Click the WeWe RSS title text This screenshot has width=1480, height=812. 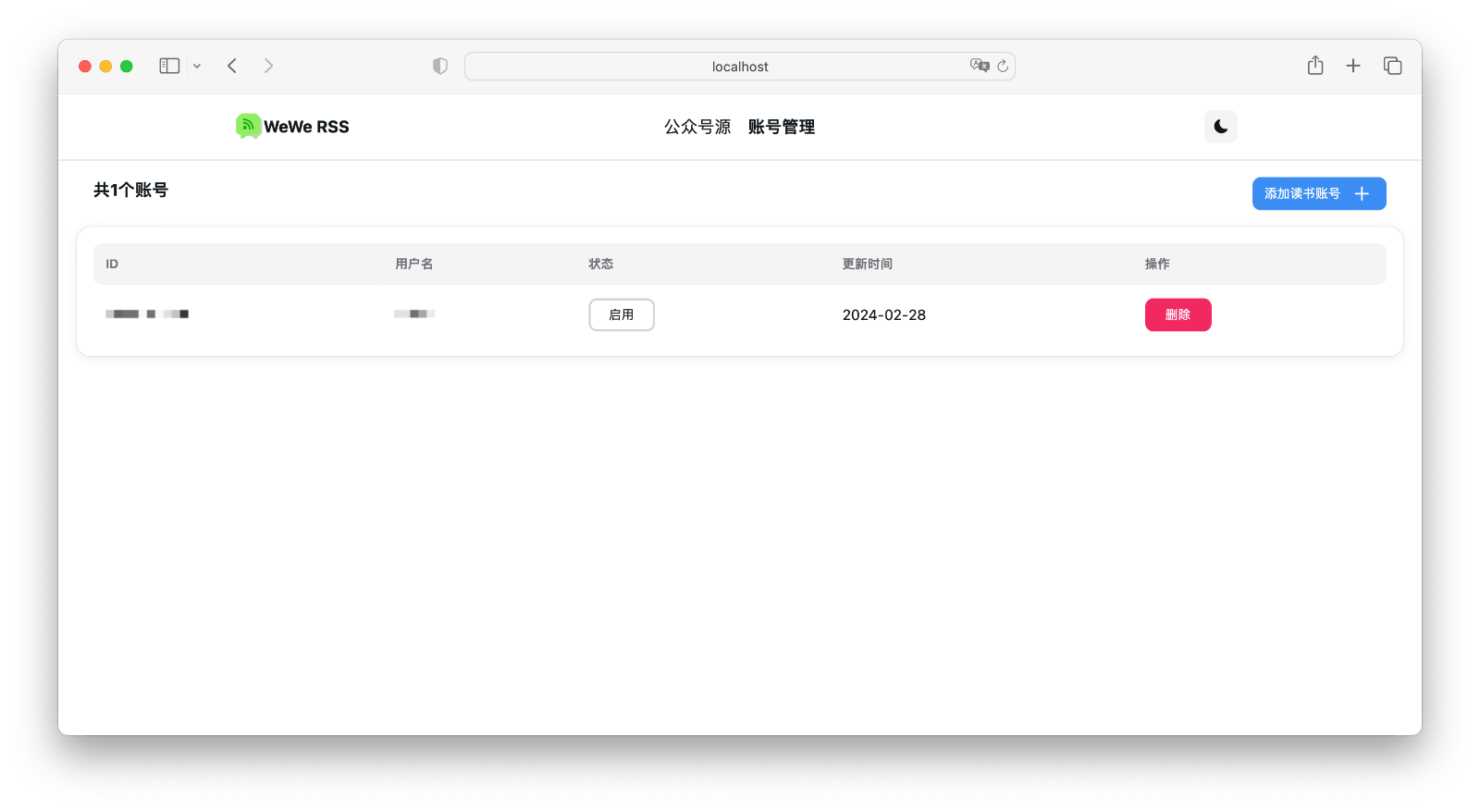click(x=306, y=127)
